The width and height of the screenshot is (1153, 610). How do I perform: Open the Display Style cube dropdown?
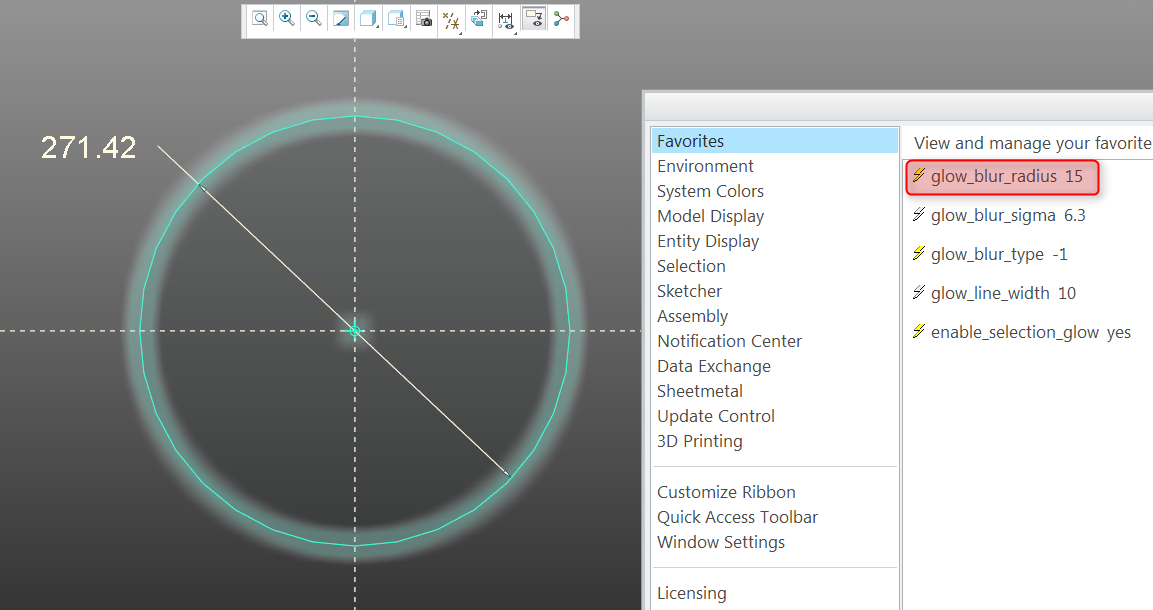368,18
